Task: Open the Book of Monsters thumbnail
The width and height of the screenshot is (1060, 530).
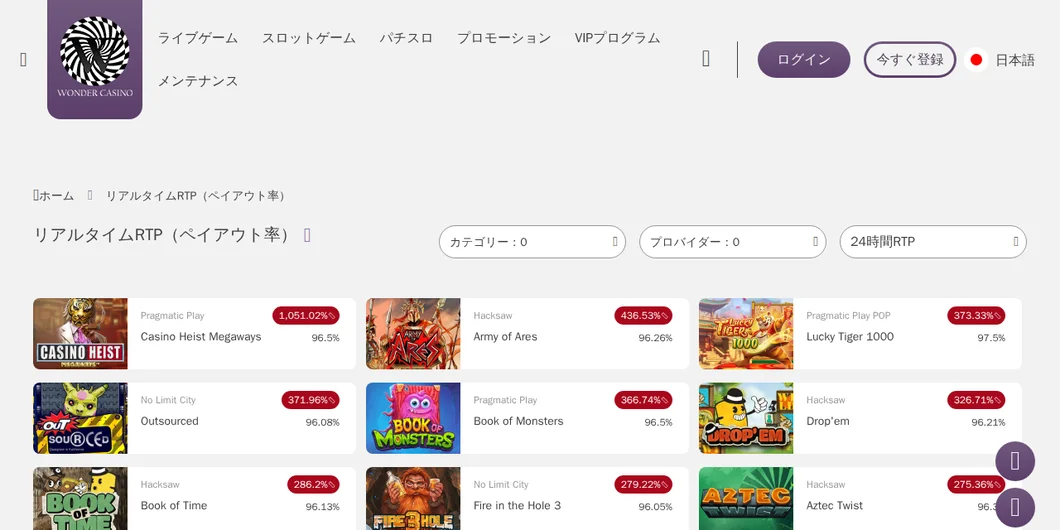Action: [x=413, y=418]
